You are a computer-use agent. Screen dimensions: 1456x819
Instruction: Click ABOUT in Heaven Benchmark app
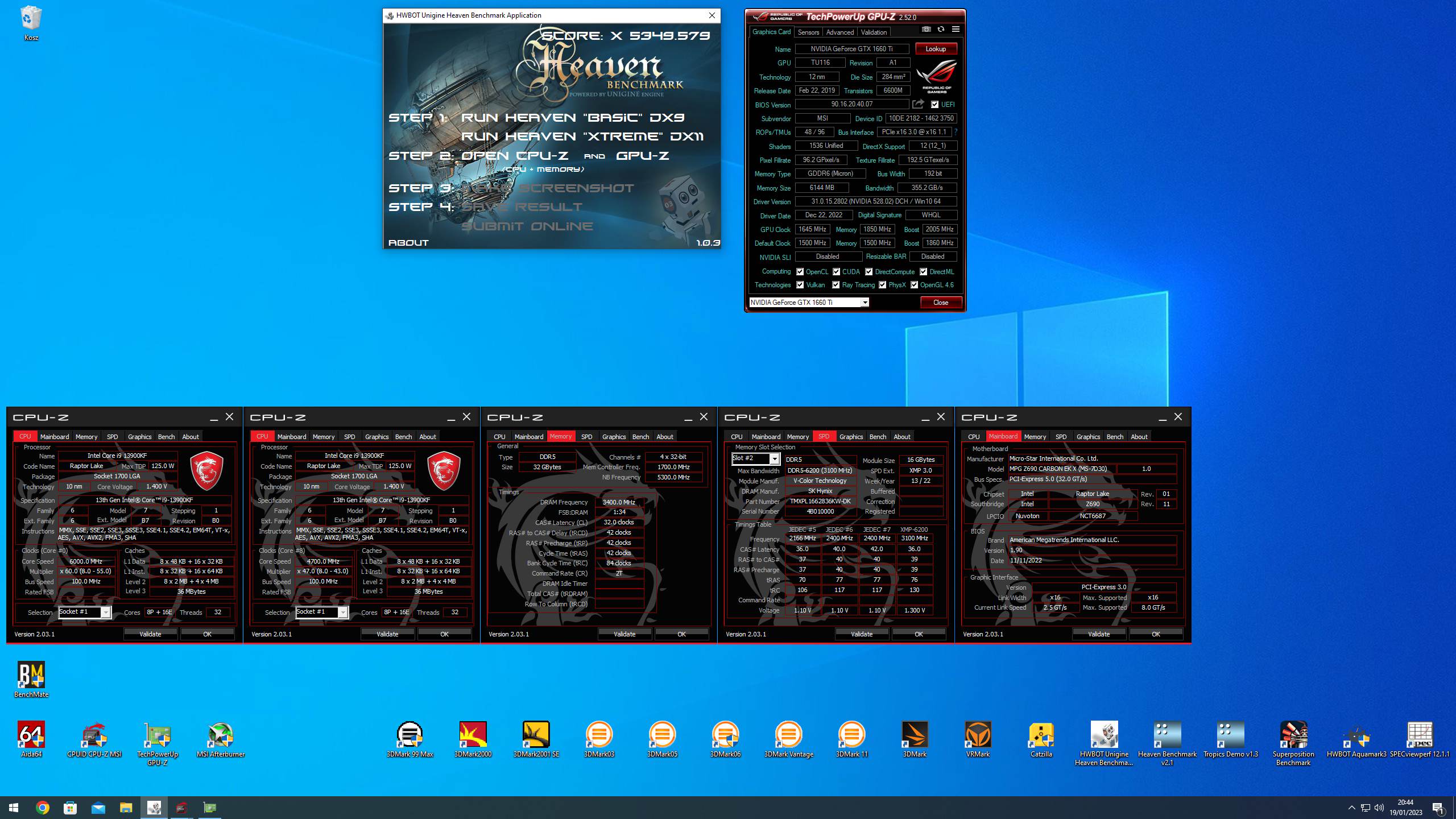pos(408,243)
